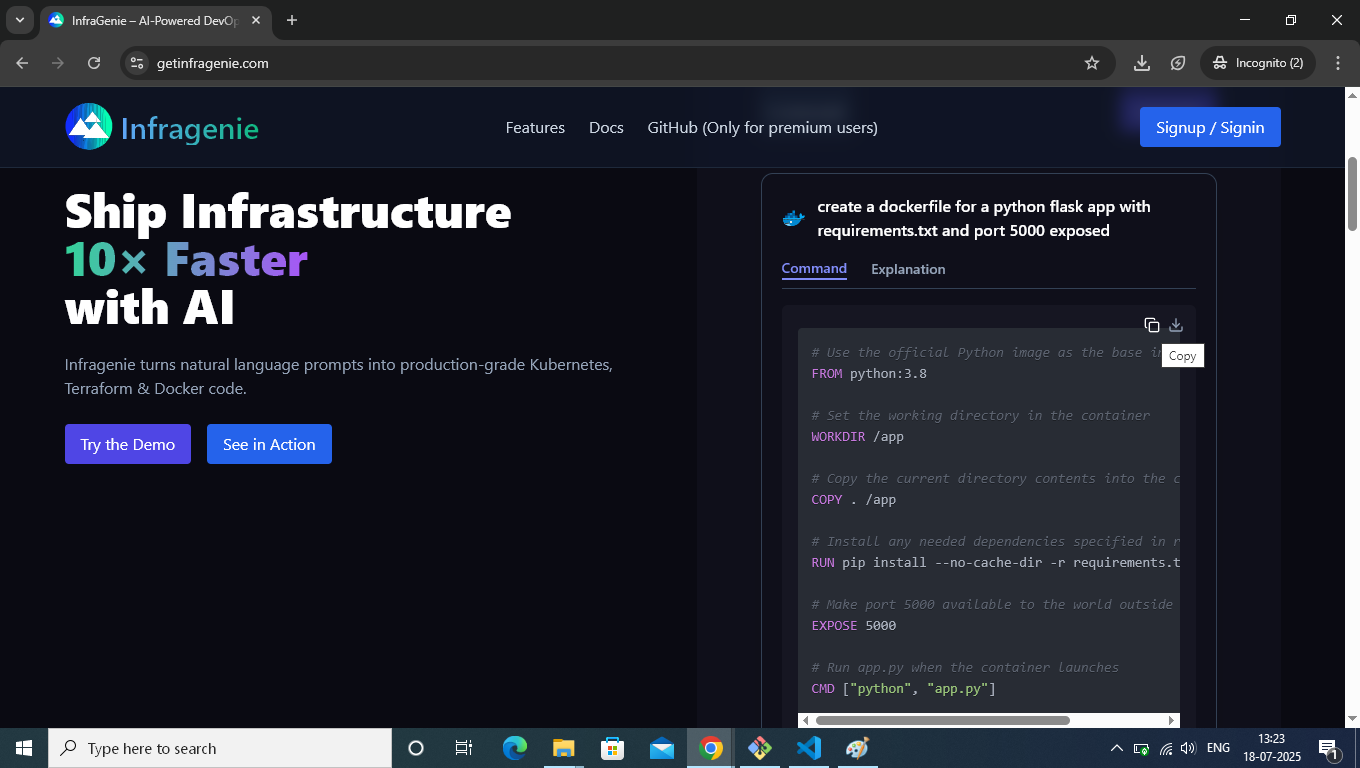Open Microsoft Store from taskbar
The image size is (1360, 768).
tap(612, 748)
